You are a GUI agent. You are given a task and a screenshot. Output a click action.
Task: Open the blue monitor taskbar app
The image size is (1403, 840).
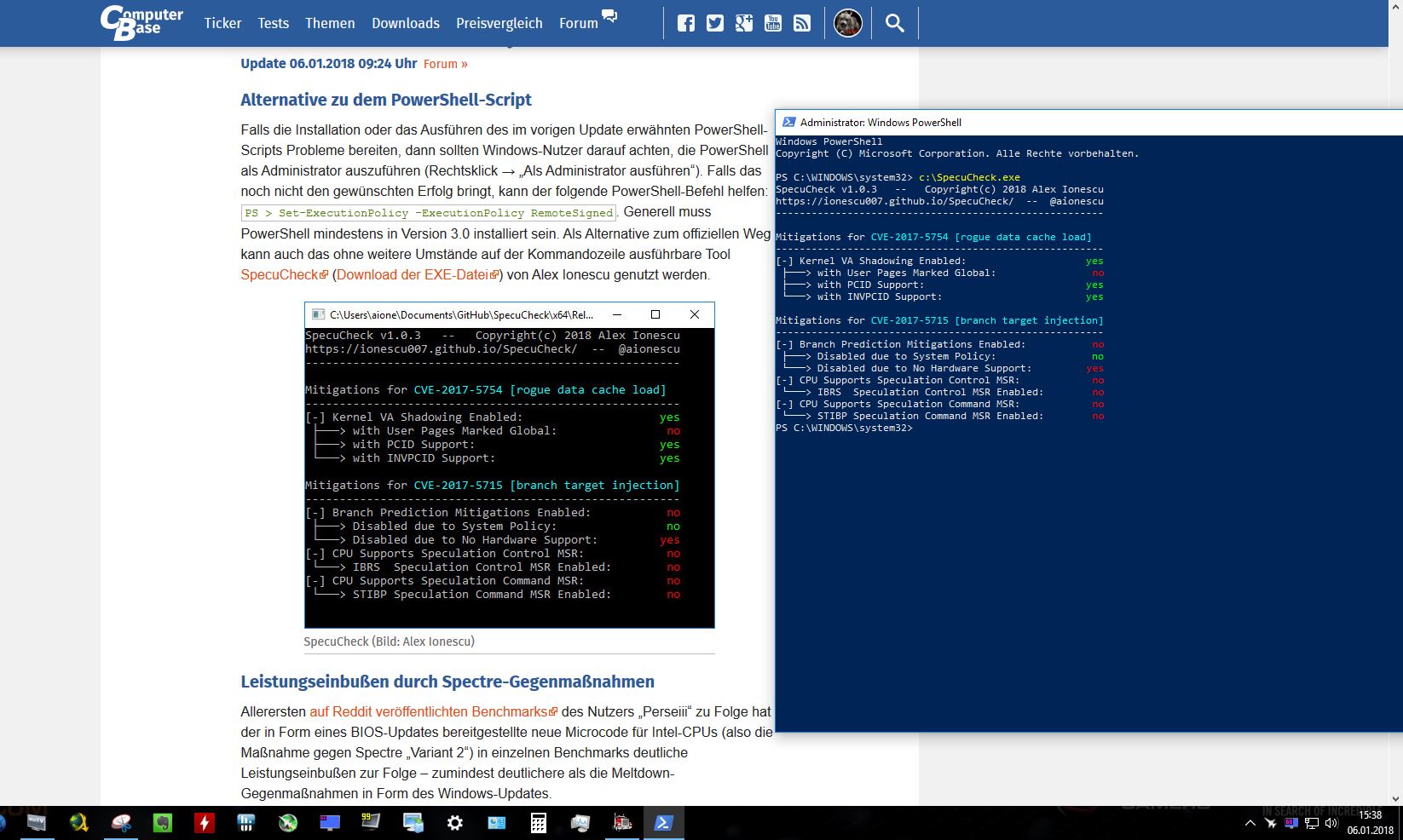[x=329, y=823]
